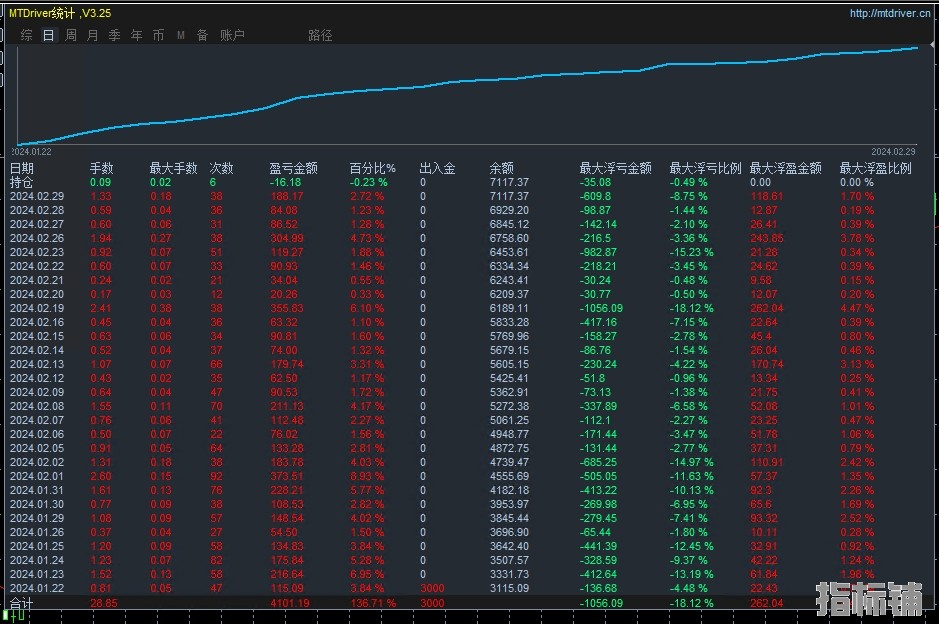
Task: Click the total profit value 4101.19
Action: click(x=290, y=603)
